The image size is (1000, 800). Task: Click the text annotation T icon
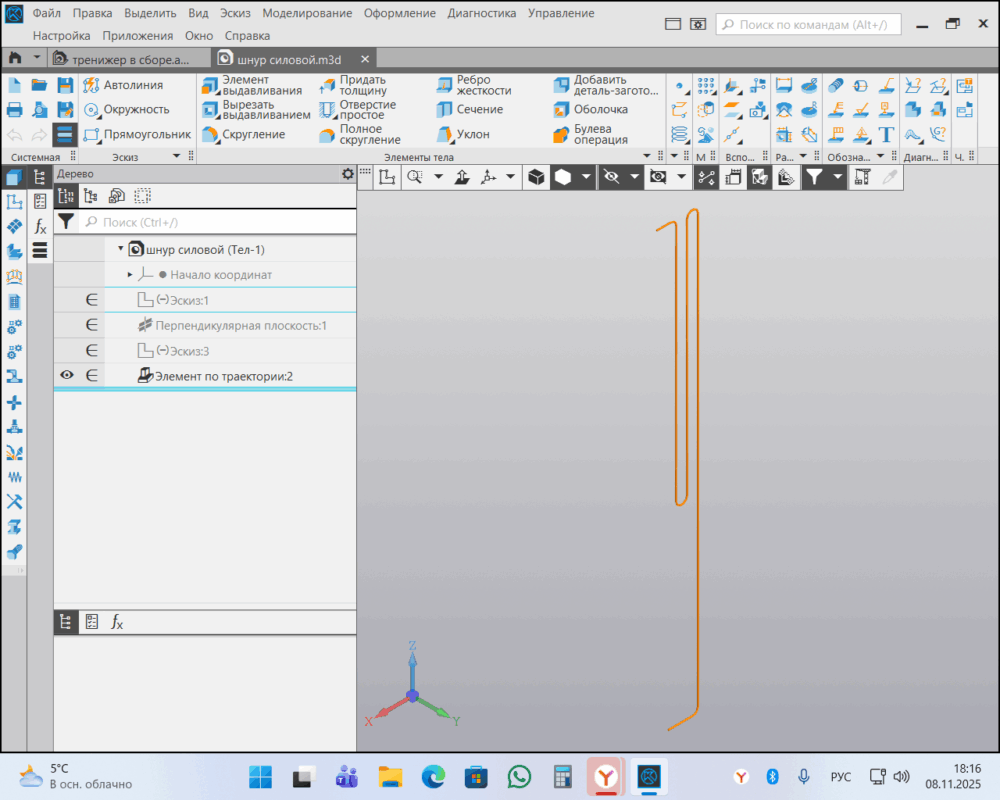(886, 134)
